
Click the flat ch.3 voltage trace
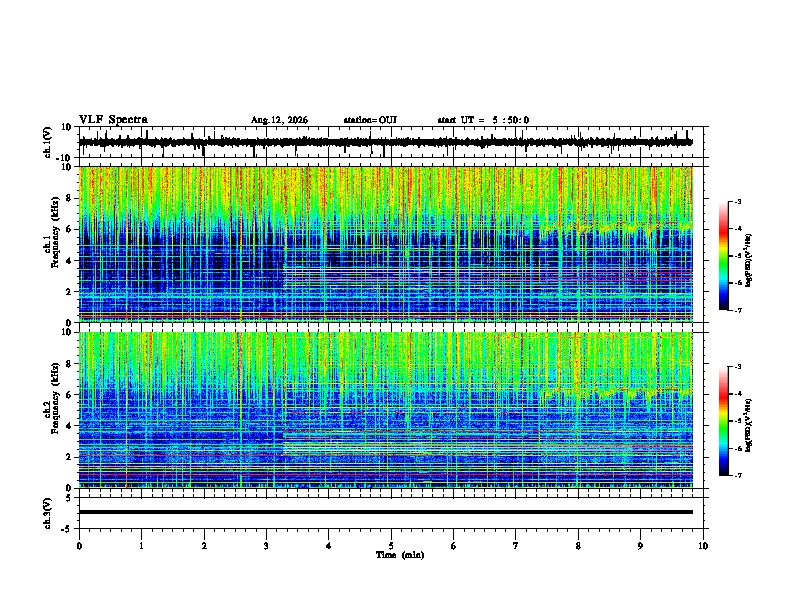point(385,512)
